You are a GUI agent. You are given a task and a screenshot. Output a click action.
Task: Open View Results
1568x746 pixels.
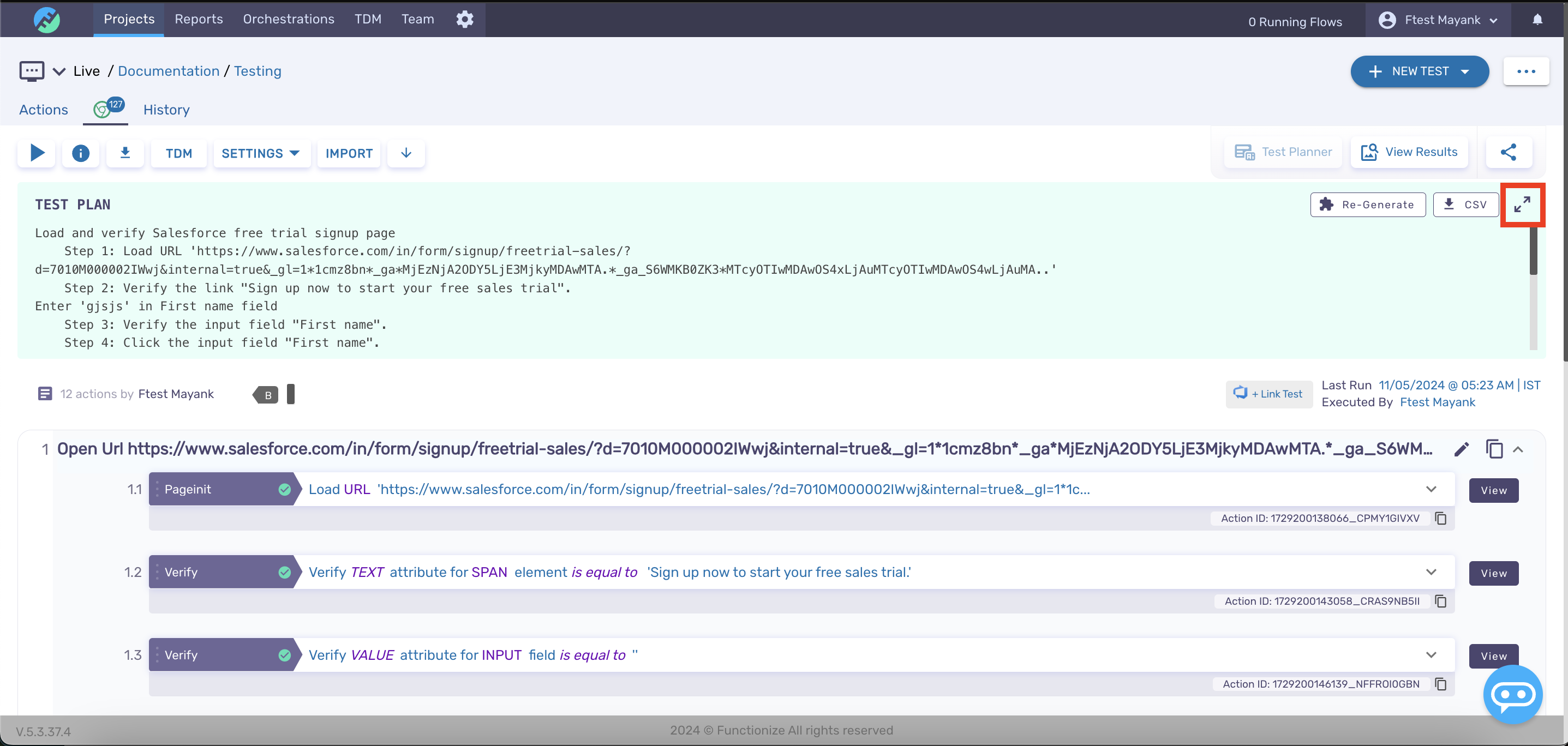coord(1409,152)
